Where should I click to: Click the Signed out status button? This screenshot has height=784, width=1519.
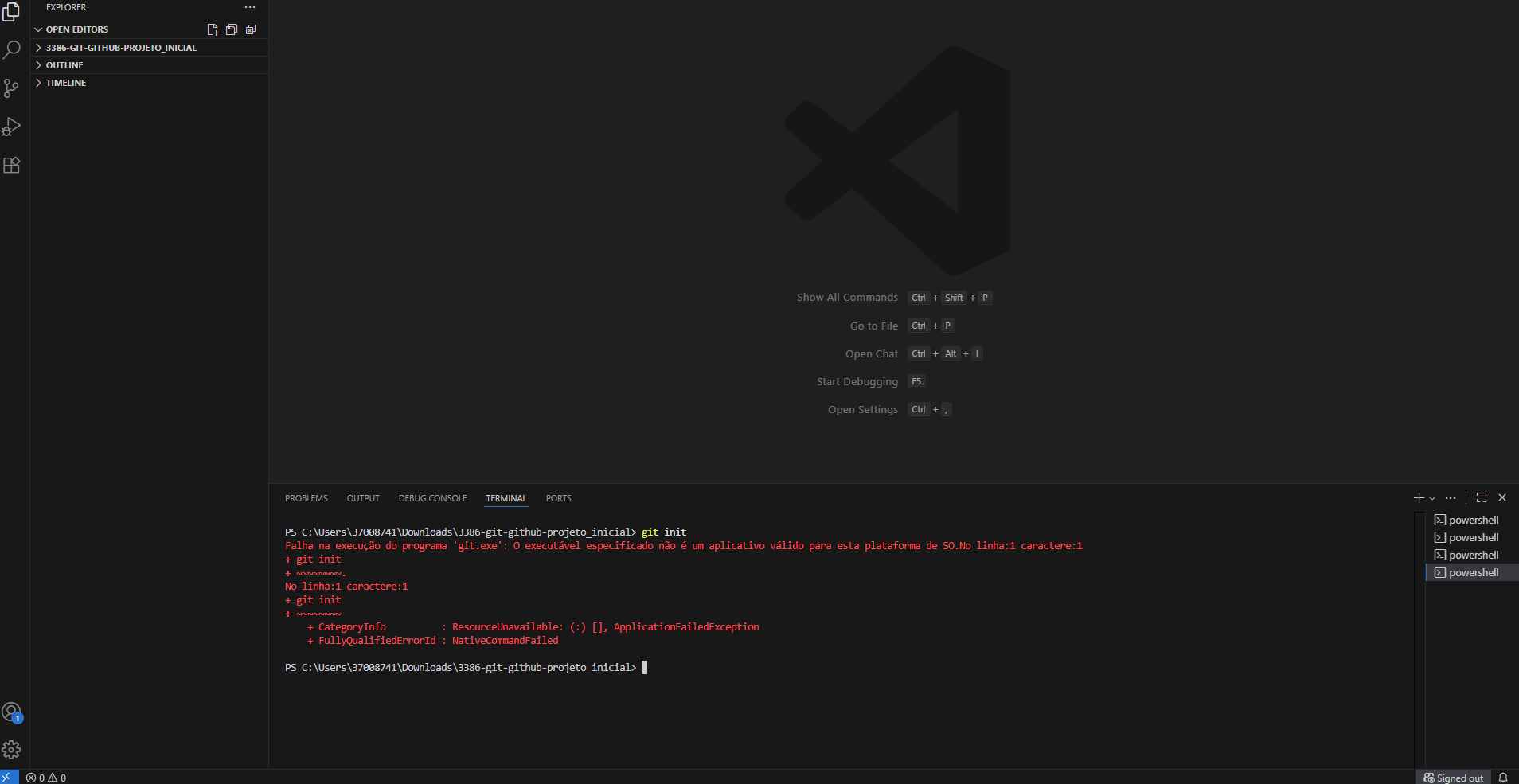click(x=1454, y=778)
